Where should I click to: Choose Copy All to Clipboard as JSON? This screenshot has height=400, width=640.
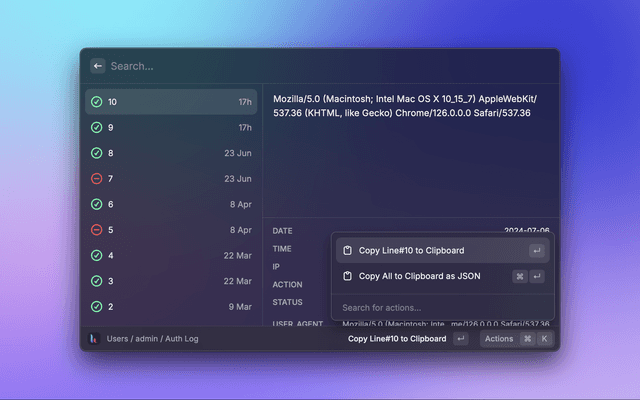(420, 276)
